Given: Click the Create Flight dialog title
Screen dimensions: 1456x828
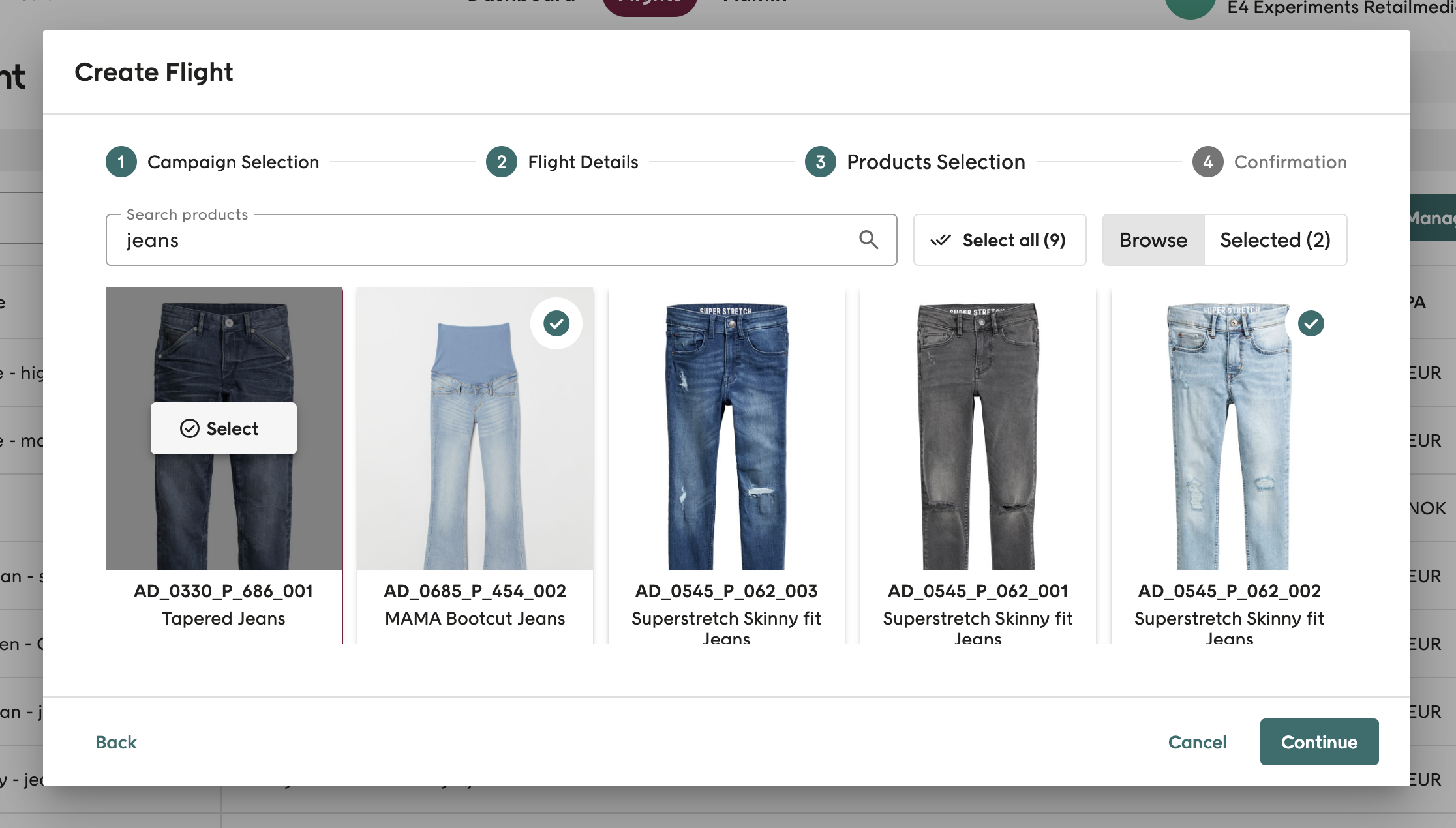Looking at the screenshot, I should [153, 72].
